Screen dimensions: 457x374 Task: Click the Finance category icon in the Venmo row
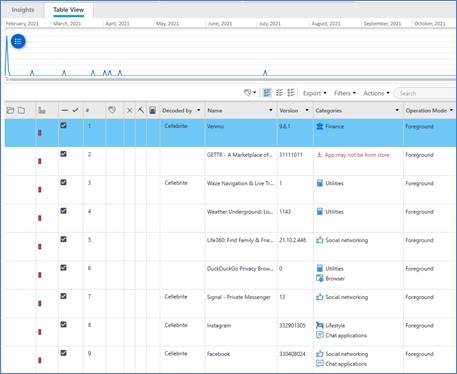(320, 126)
